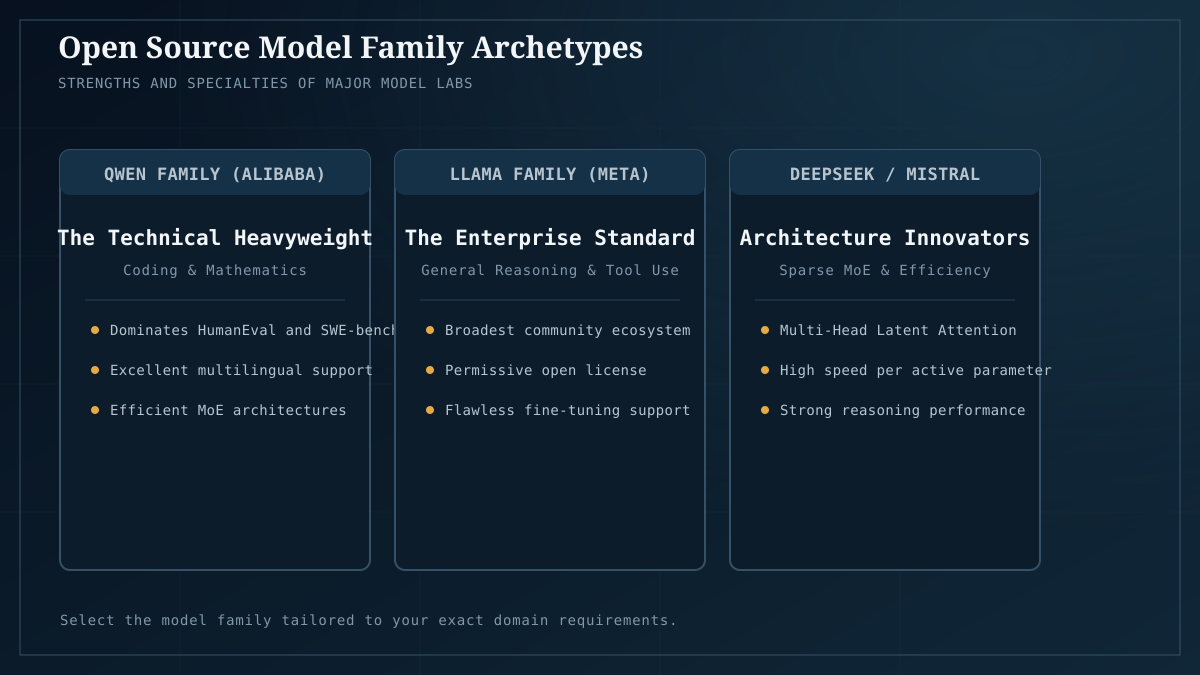Screen dimensions: 1200x675
Task: Select the DeepSeek / Mistral card header
Action: point(885,173)
